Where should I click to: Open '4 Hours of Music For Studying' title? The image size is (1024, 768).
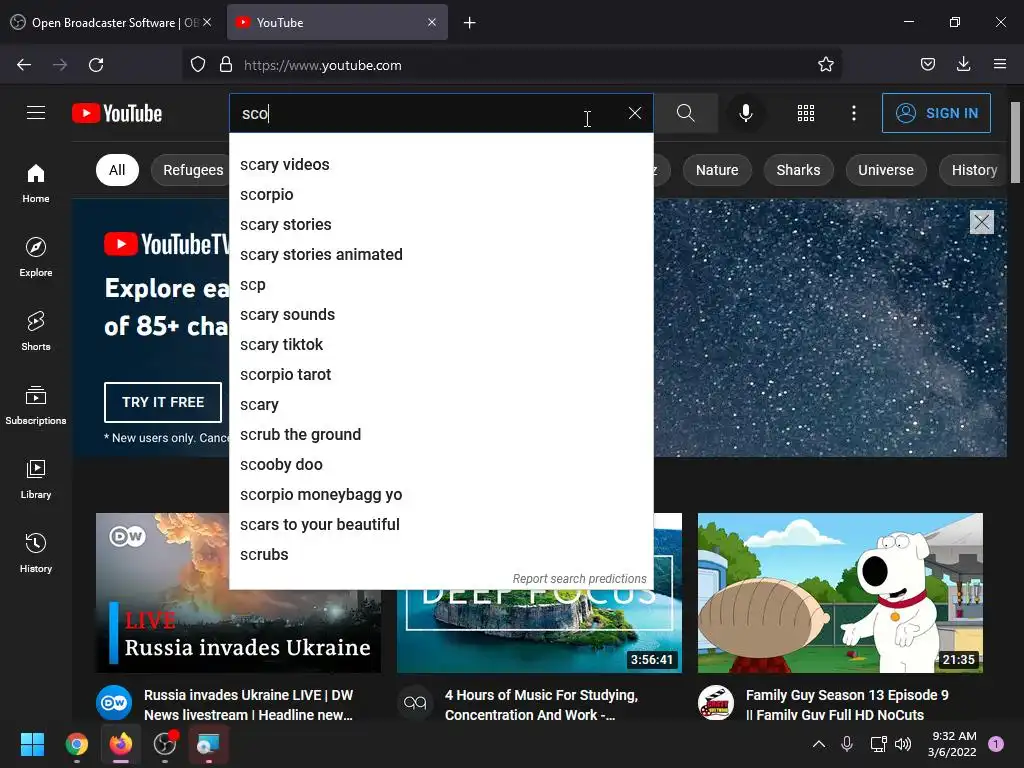pyautogui.click(x=541, y=705)
